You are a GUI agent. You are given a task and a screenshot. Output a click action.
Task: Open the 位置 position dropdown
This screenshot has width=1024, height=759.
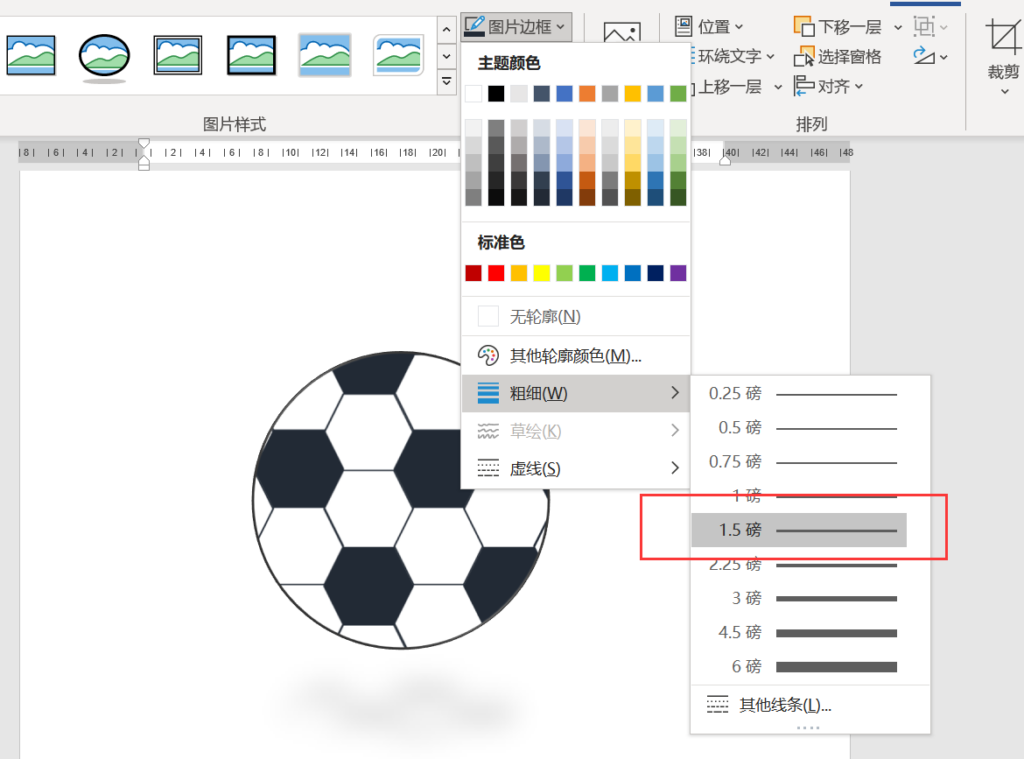pos(709,27)
